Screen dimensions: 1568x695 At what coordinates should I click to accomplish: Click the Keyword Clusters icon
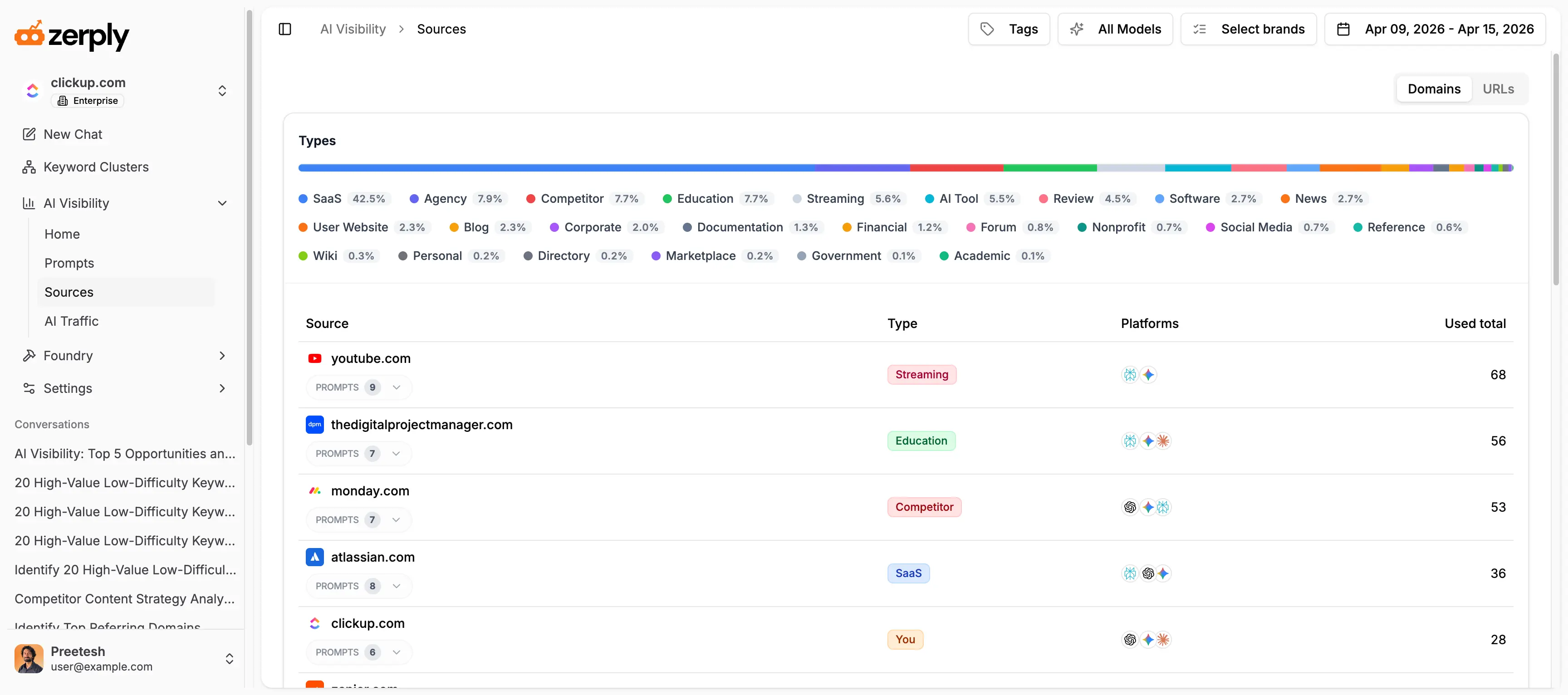click(29, 167)
